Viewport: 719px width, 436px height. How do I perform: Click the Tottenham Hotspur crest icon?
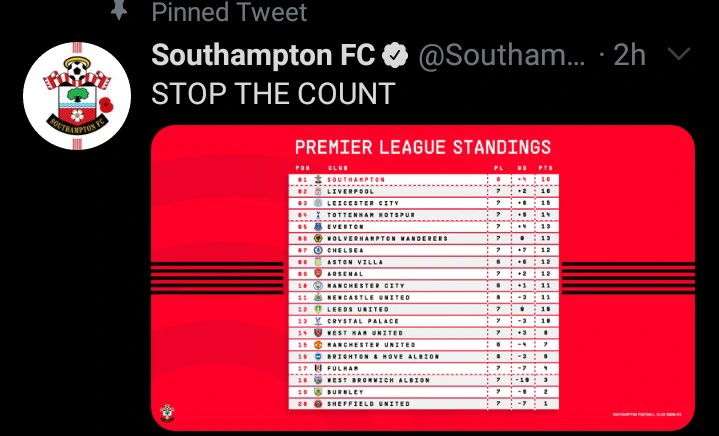coord(318,215)
